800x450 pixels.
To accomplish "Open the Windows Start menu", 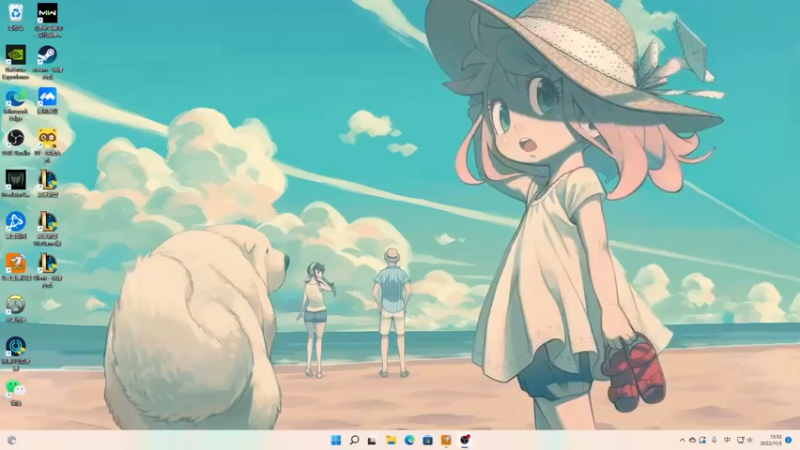I will pyautogui.click(x=336, y=440).
